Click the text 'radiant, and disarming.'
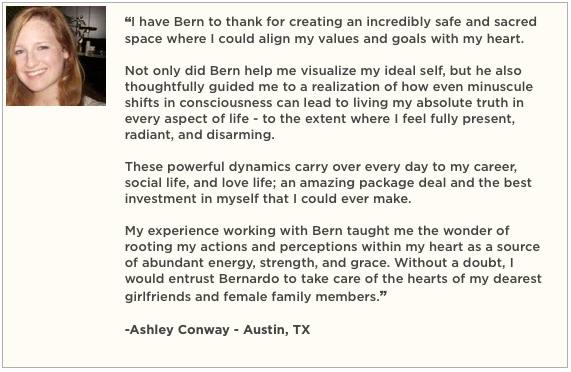The height and width of the screenshot is (372, 571). [x=200, y=135]
